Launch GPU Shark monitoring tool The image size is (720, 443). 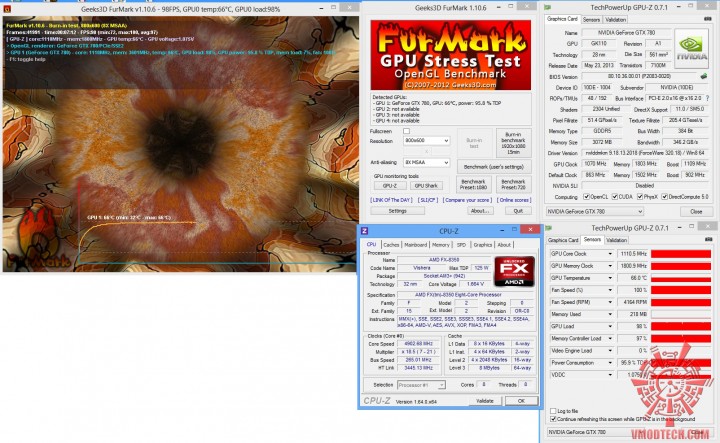(x=426, y=185)
